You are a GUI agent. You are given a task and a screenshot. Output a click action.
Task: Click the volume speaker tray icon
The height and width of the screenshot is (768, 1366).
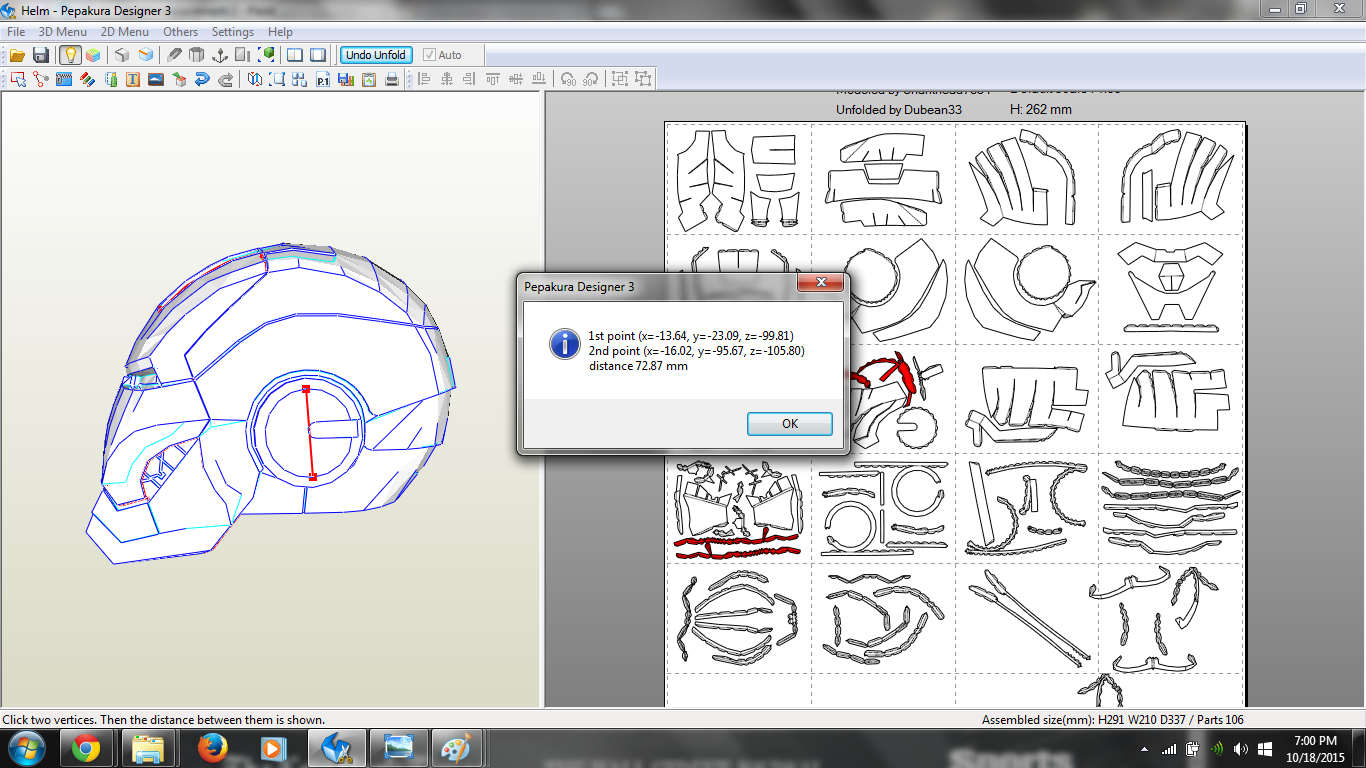pos(1241,748)
